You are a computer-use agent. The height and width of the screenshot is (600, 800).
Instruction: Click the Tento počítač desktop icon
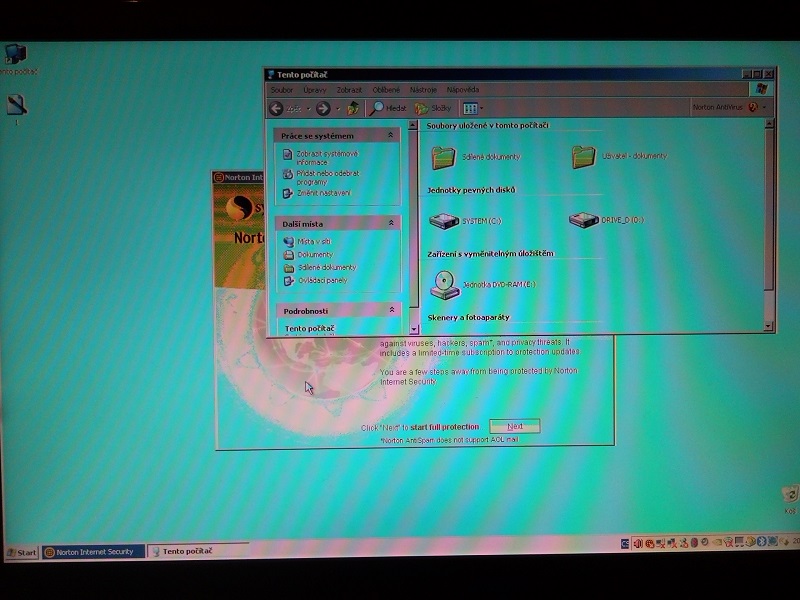pyautogui.click(x=15, y=54)
